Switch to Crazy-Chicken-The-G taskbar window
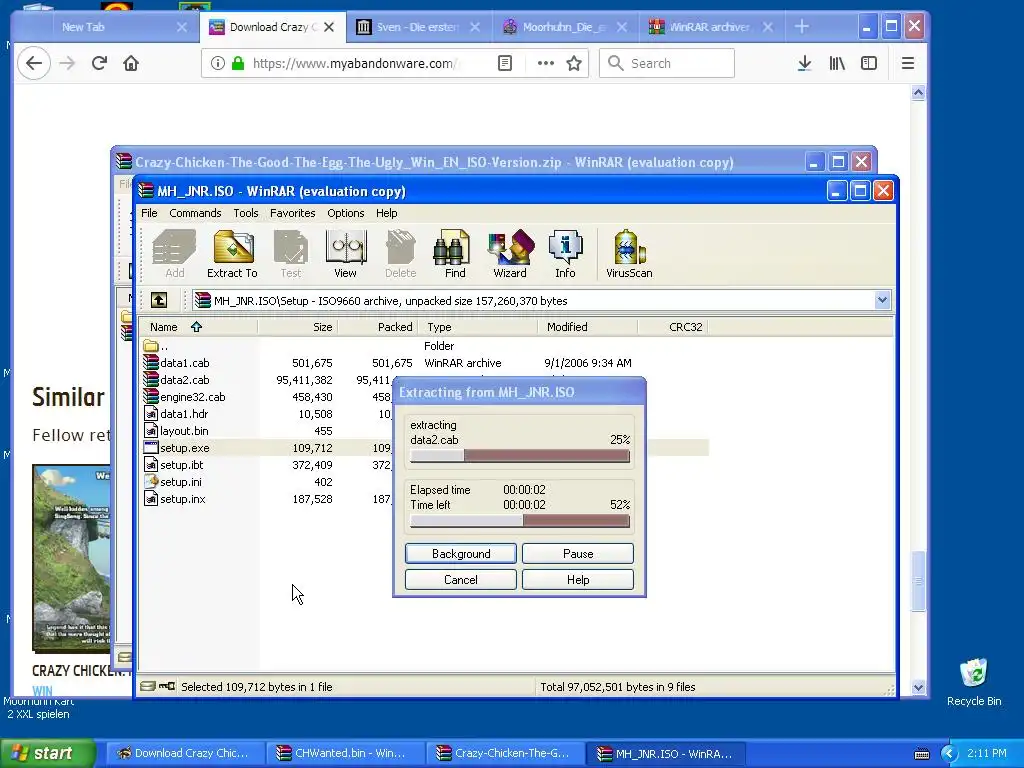 [504, 753]
